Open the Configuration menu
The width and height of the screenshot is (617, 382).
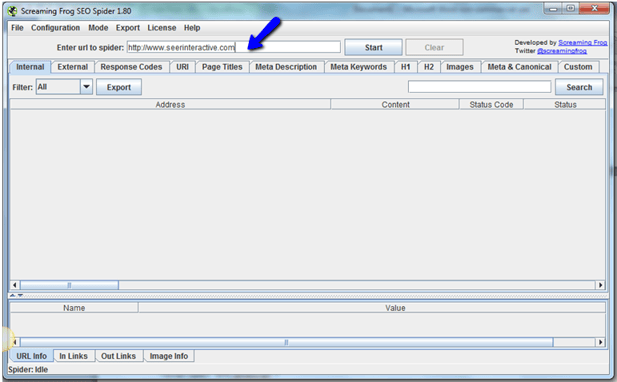(x=55, y=28)
